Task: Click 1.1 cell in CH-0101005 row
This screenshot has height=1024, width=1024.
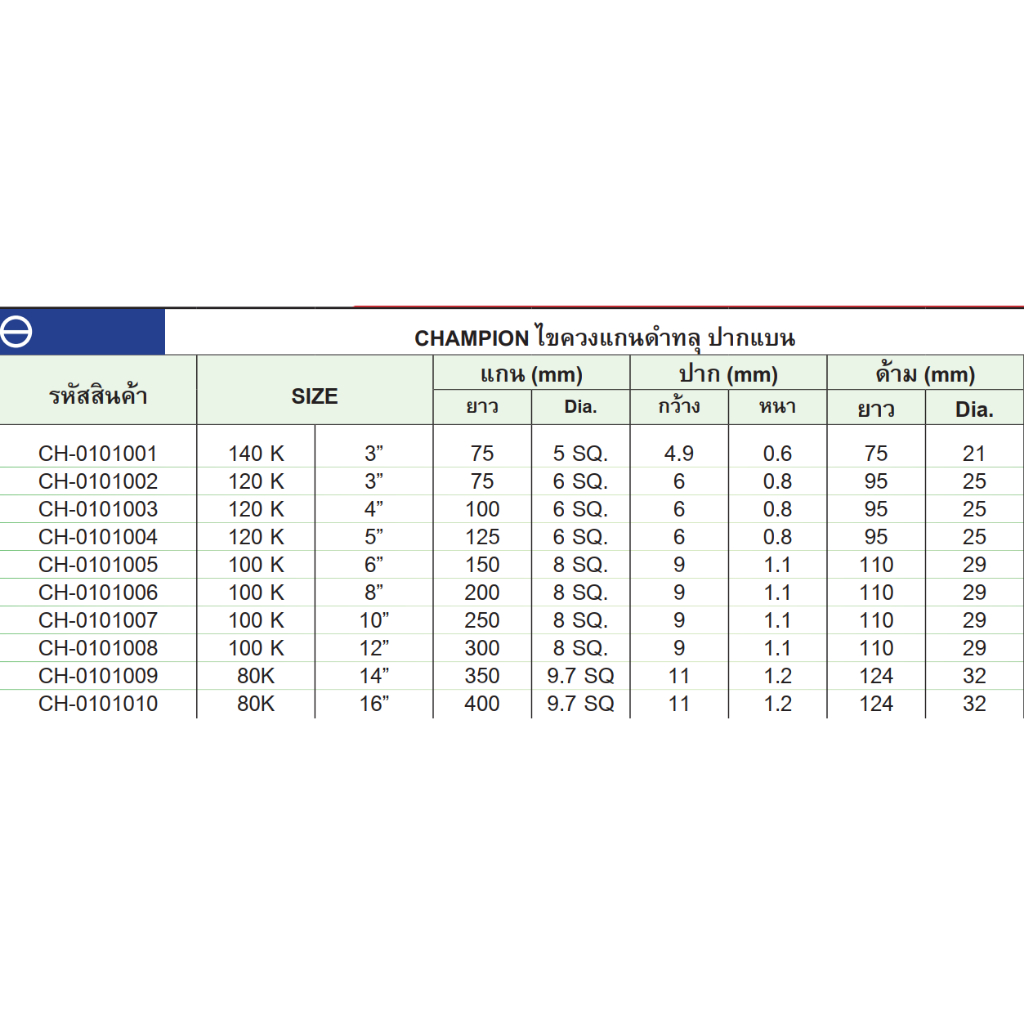Action: click(777, 564)
